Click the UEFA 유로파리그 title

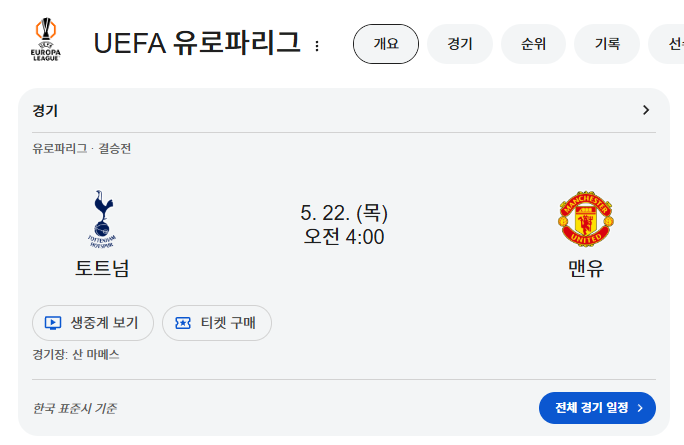(197, 43)
